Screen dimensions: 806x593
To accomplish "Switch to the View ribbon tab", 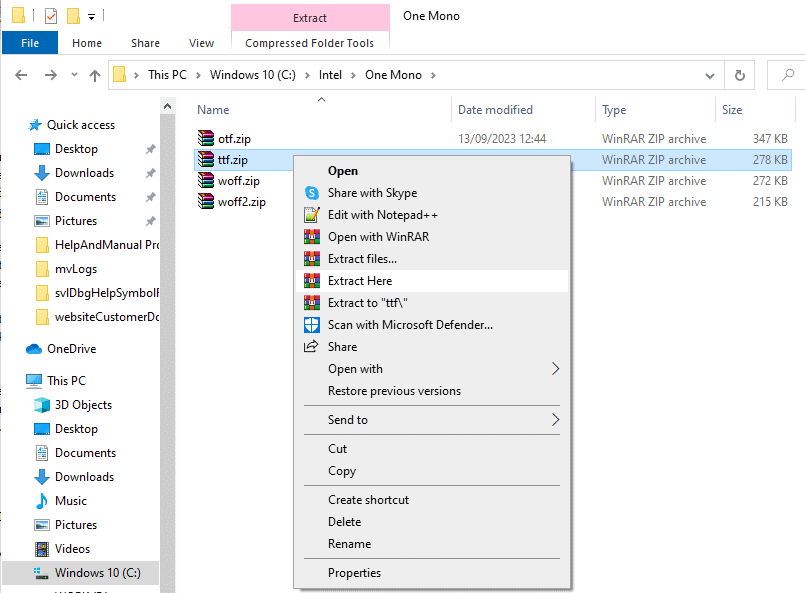I will [x=202, y=43].
